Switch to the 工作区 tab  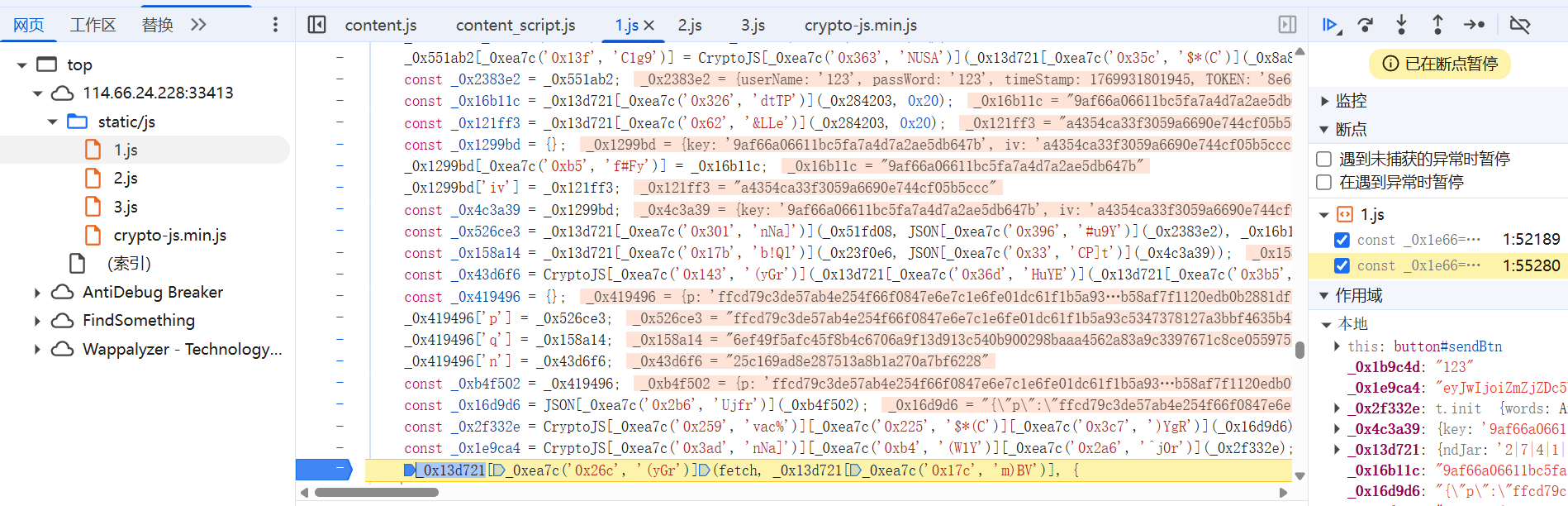93,26
